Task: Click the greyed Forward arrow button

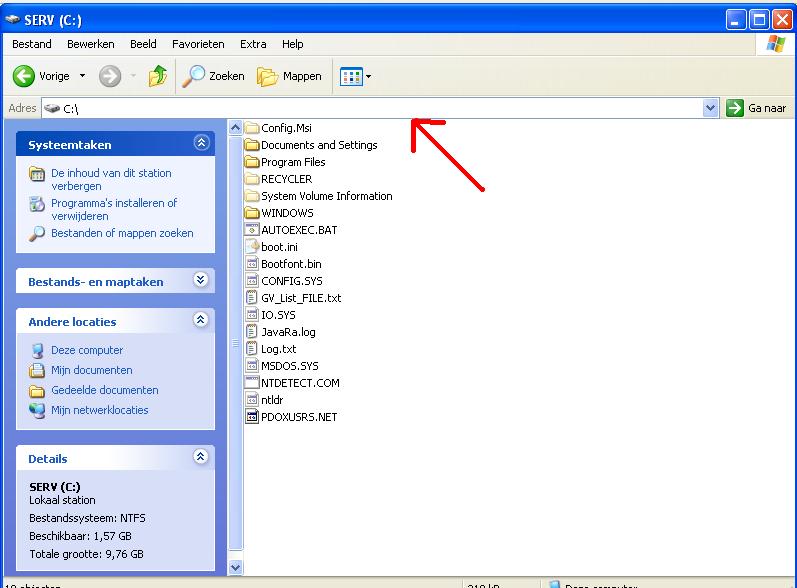Action: [x=110, y=76]
